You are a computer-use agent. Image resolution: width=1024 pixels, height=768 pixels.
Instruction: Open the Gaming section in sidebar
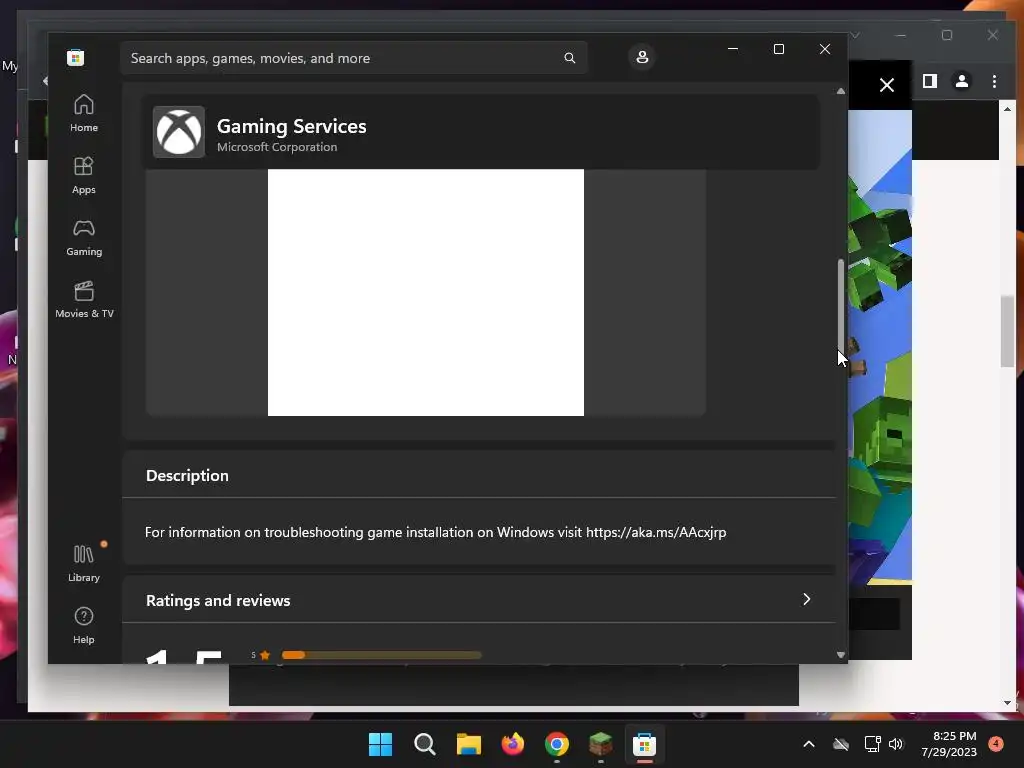84,237
